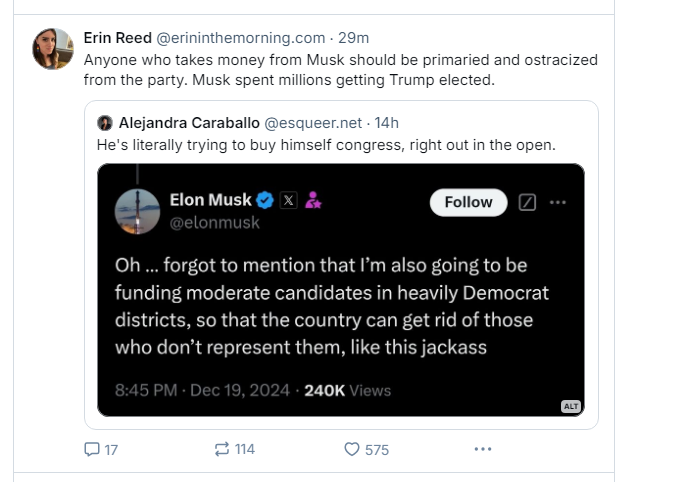Open Erin Reed's profile avatar
This screenshot has width=695, height=482.
tap(52, 49)
